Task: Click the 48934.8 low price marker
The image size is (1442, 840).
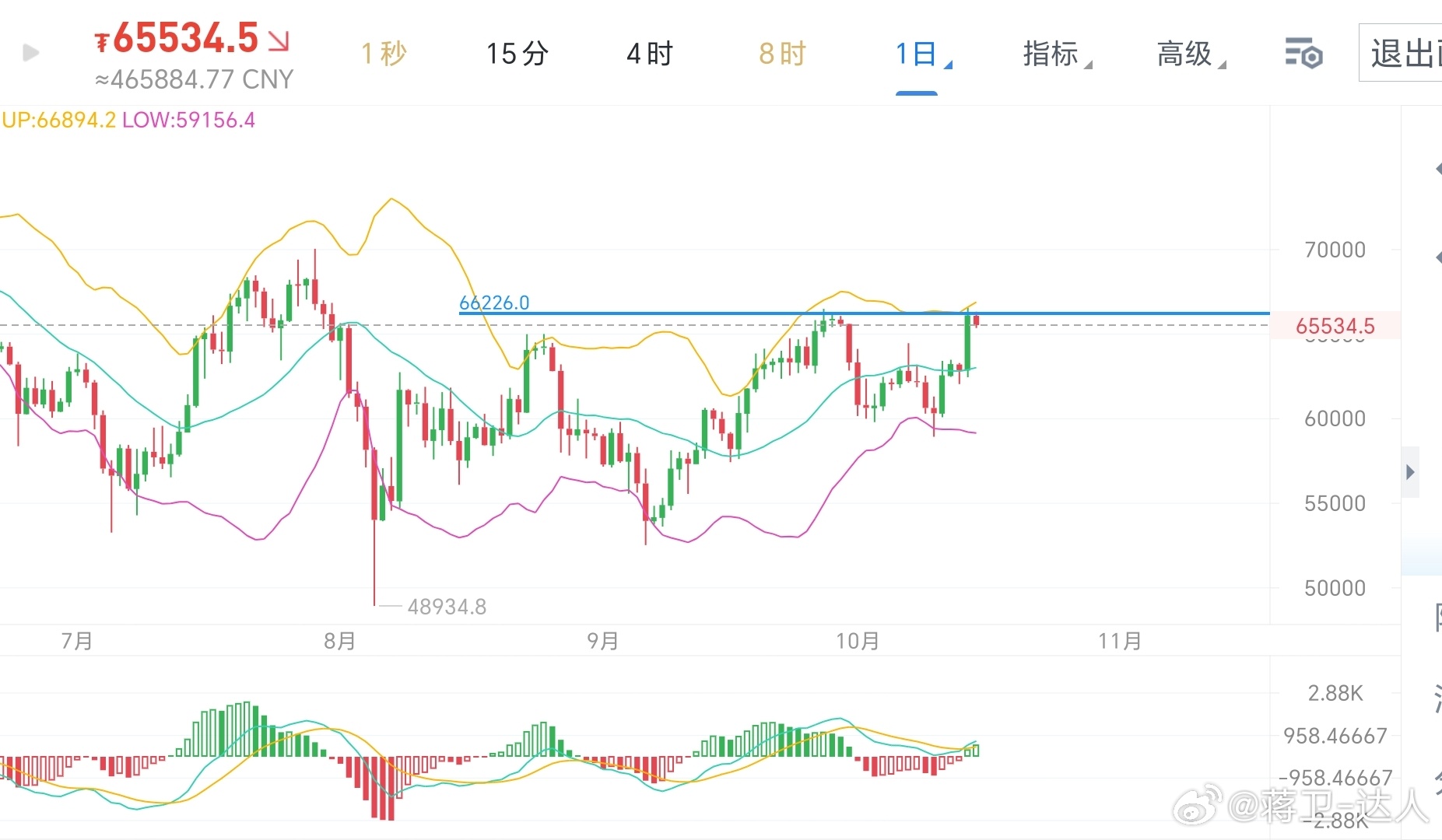Action: [x=447, y=607]
